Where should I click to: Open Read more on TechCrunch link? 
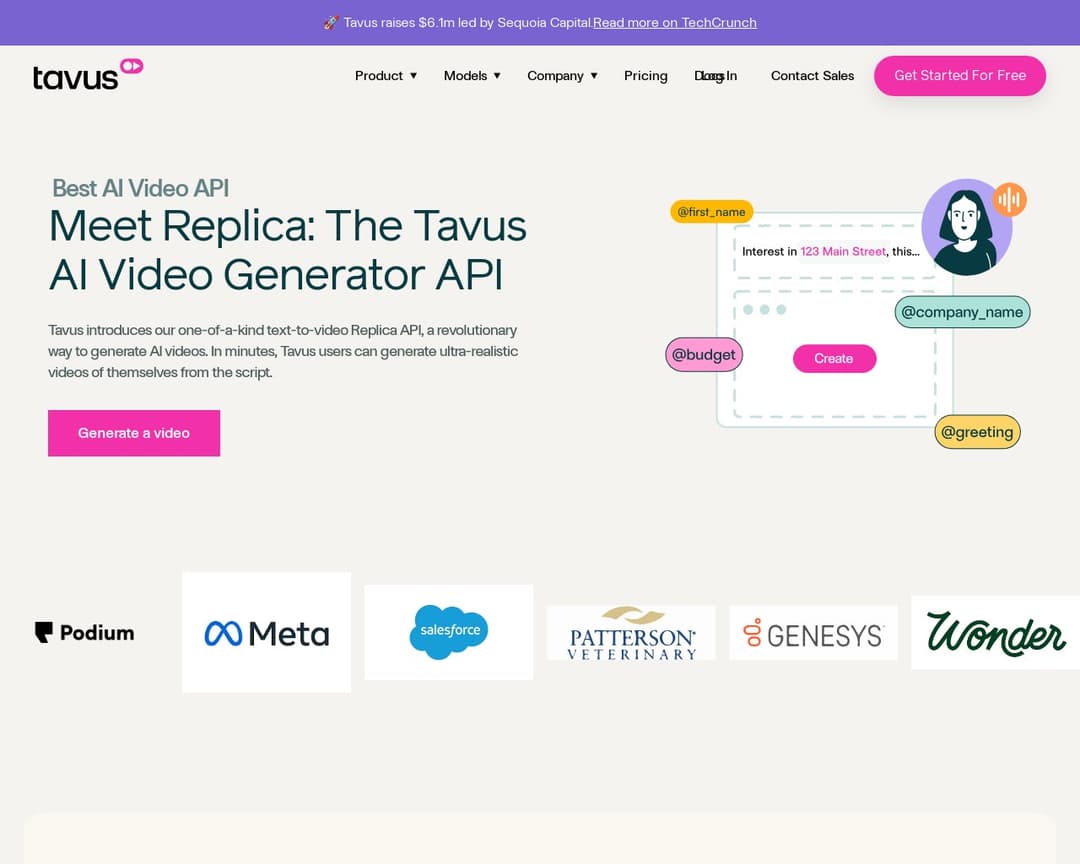click(x=674, y=22)
